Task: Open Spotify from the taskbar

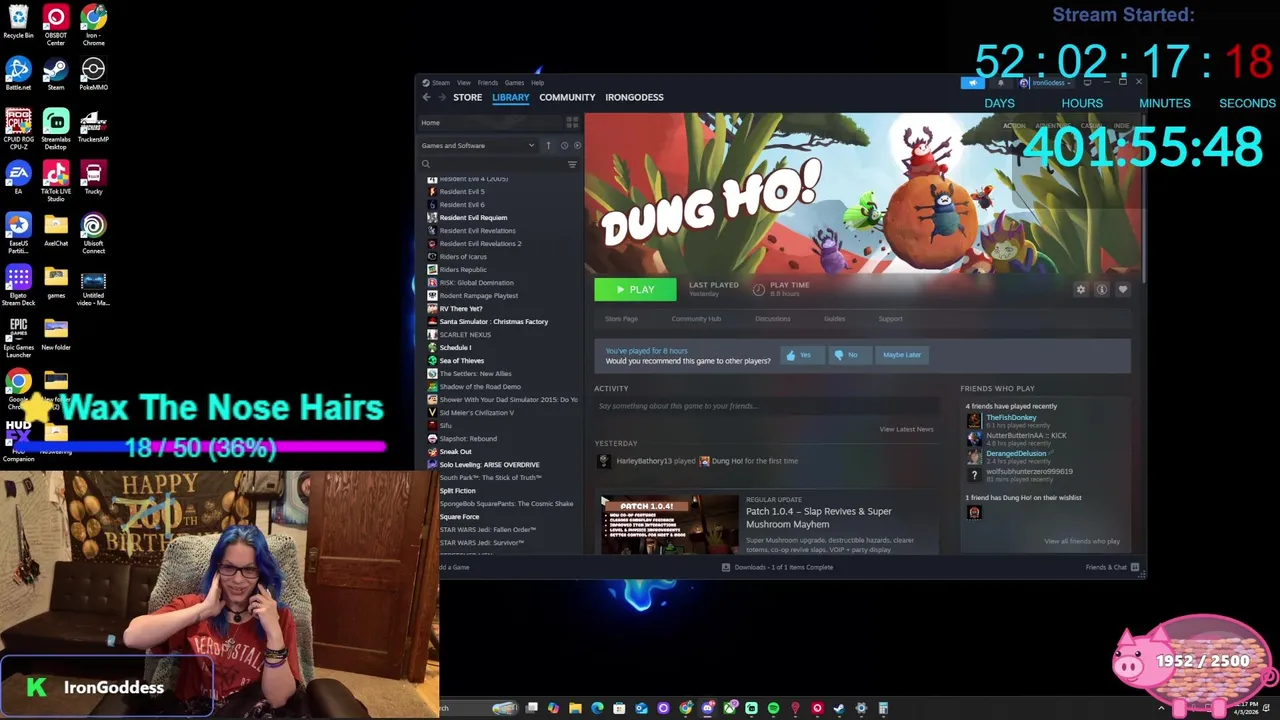Action: [x=774, y=708]
